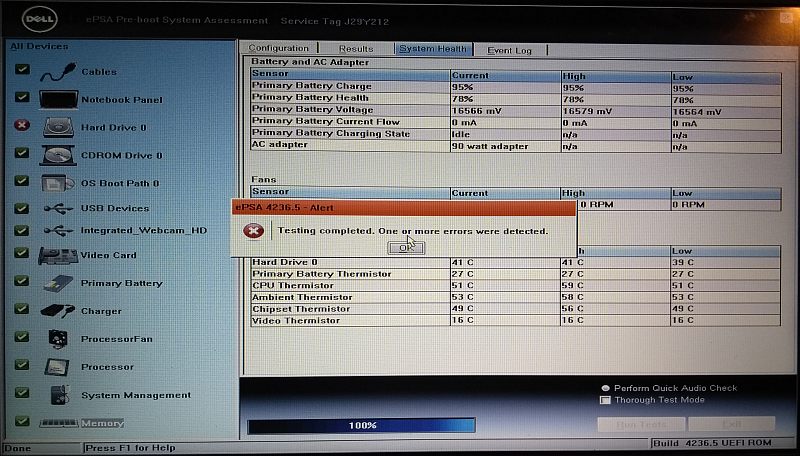The width and height of the screenshot is (800, 456).
Task: Select the Memory module icon
Action: 59,423
